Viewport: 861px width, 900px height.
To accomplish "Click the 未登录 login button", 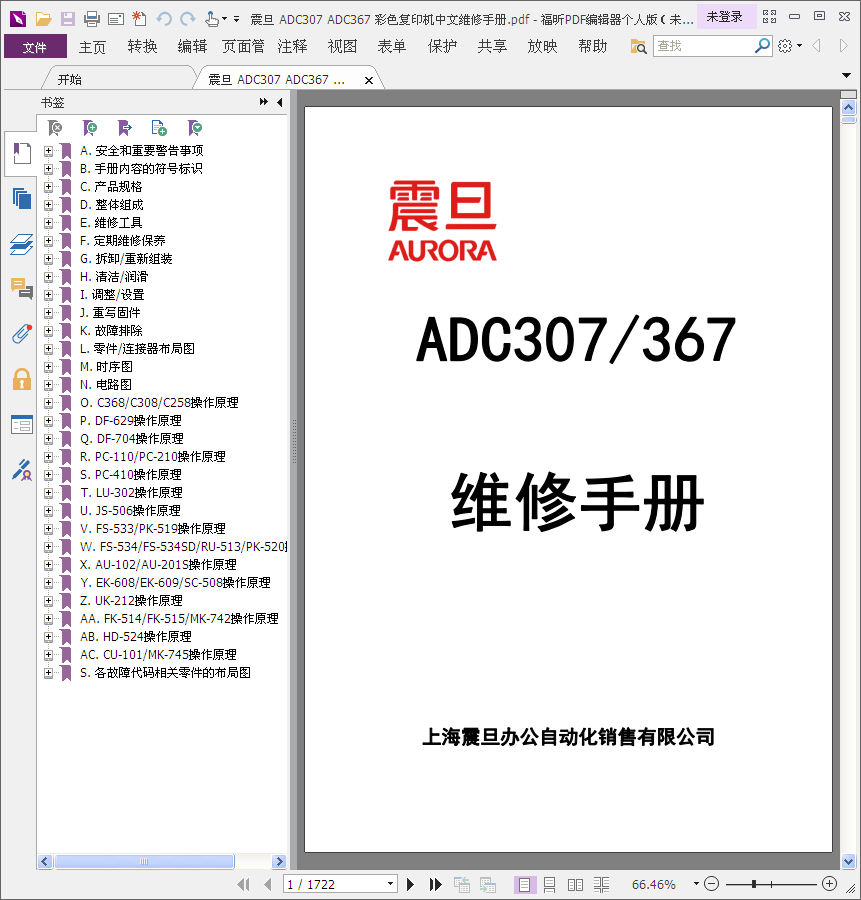I will 725,17.
